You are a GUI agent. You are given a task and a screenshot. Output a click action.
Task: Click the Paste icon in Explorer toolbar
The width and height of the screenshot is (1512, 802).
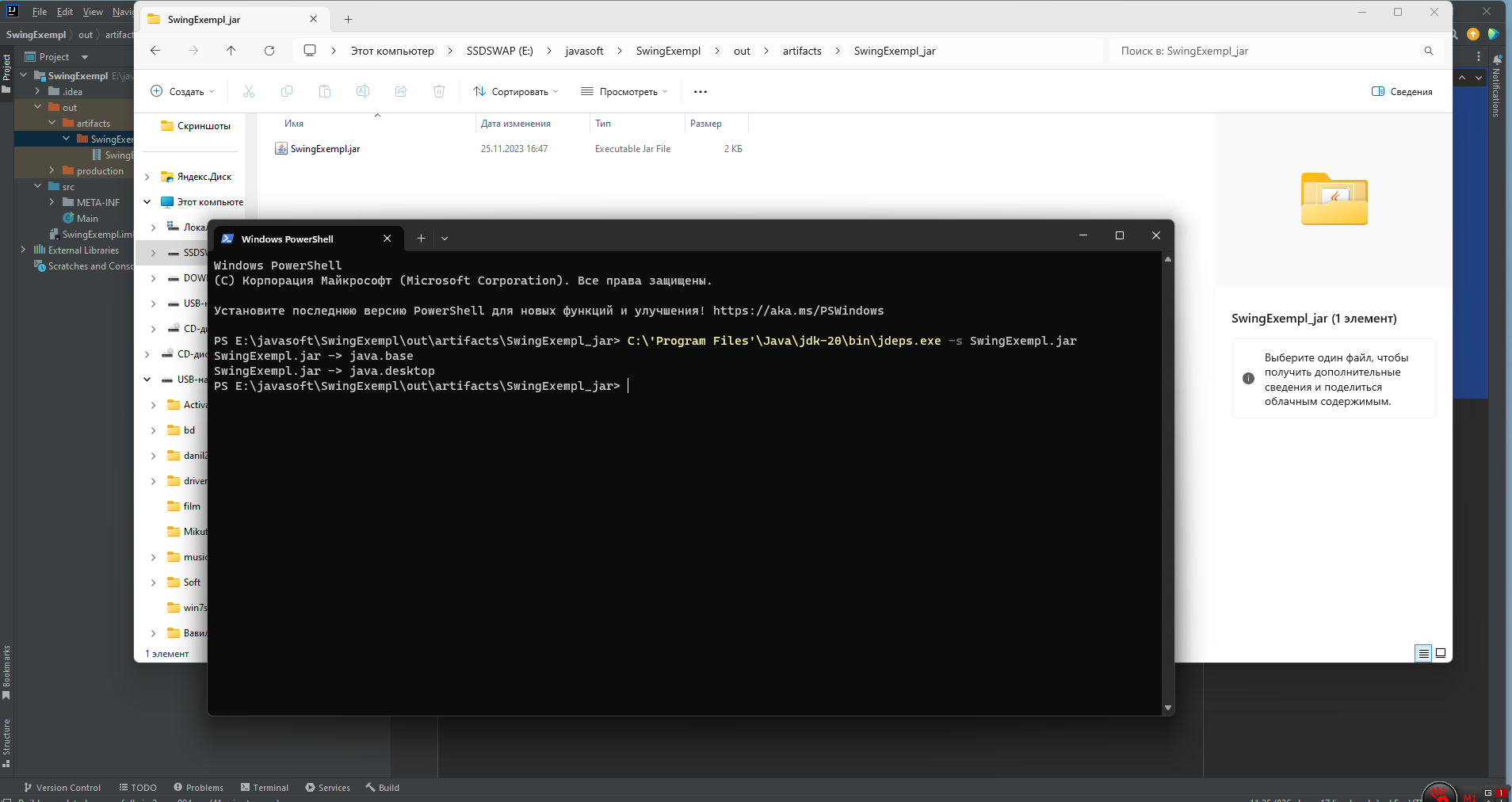[x=325, y=91]
